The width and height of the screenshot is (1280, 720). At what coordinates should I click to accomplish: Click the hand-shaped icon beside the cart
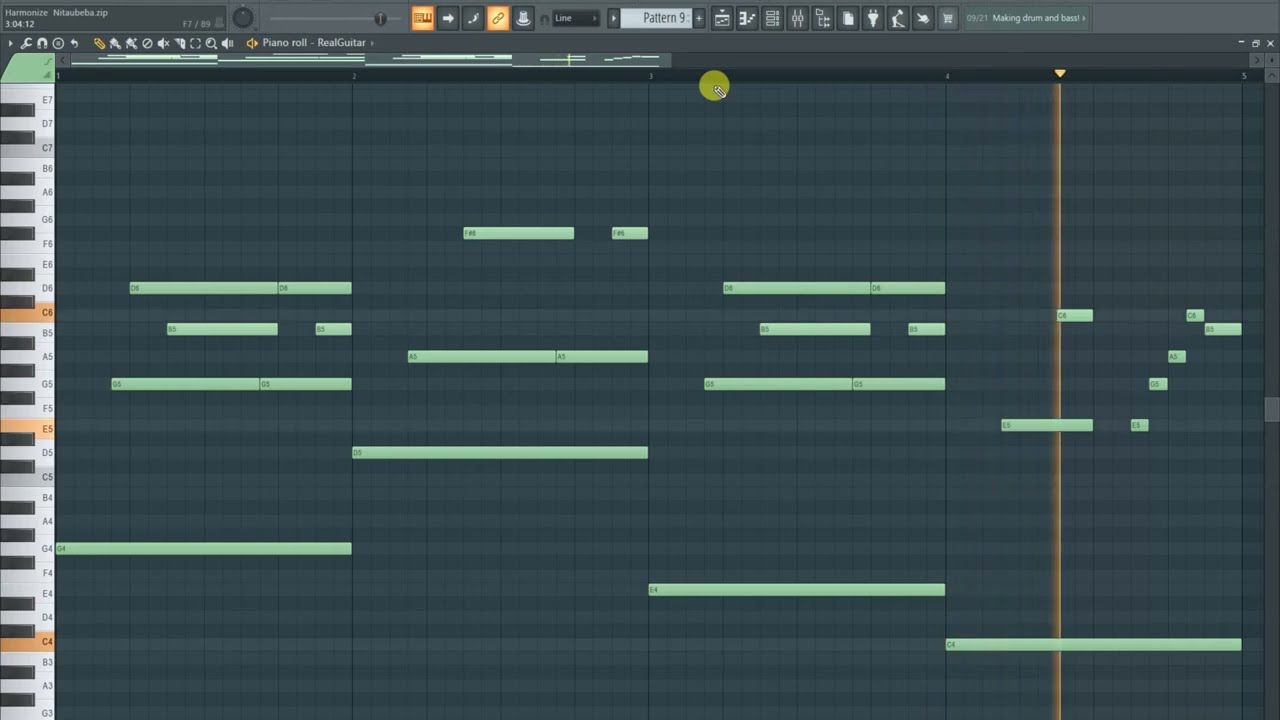922,18
